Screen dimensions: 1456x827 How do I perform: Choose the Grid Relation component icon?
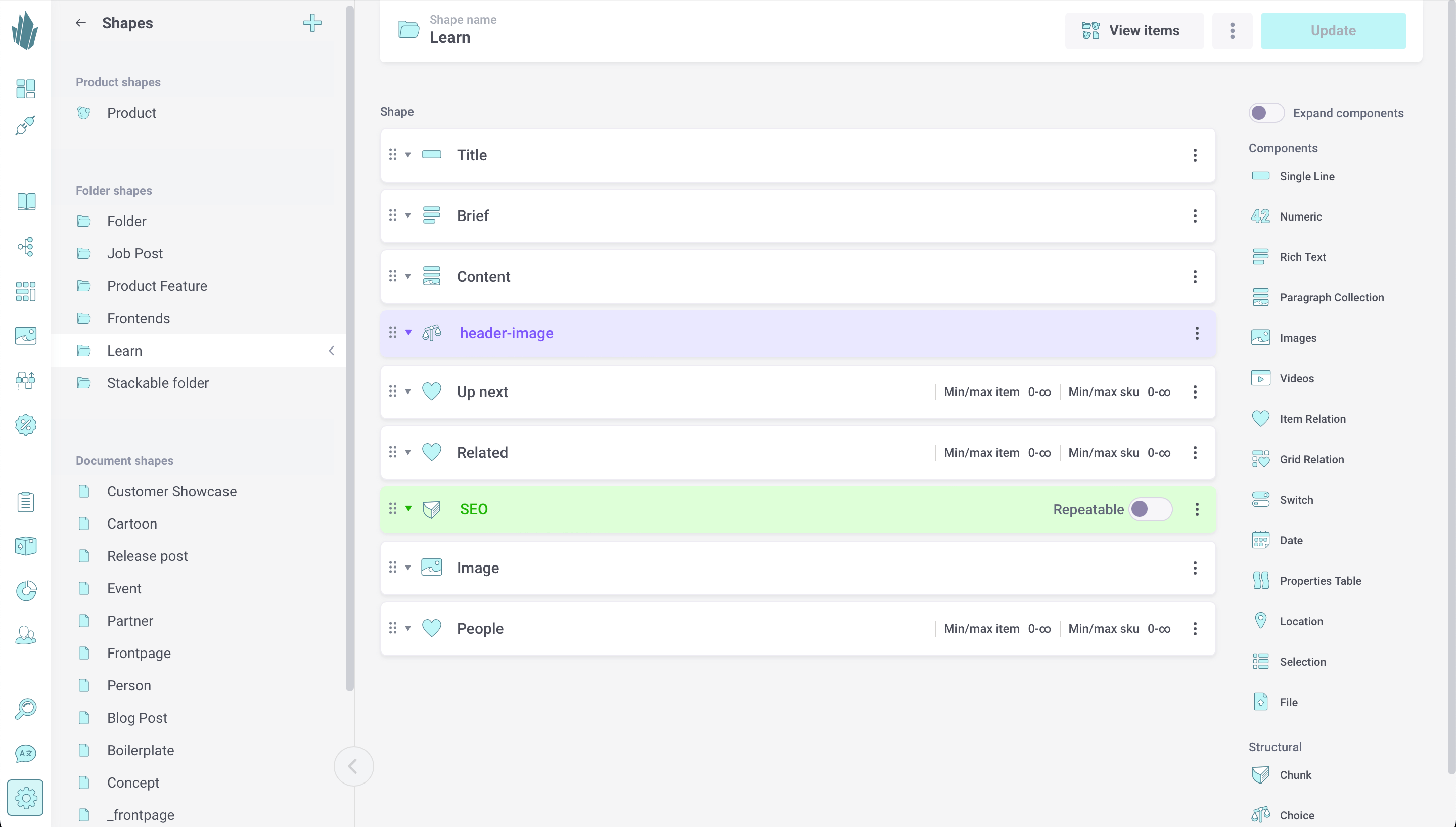(x=1260, y=459)
